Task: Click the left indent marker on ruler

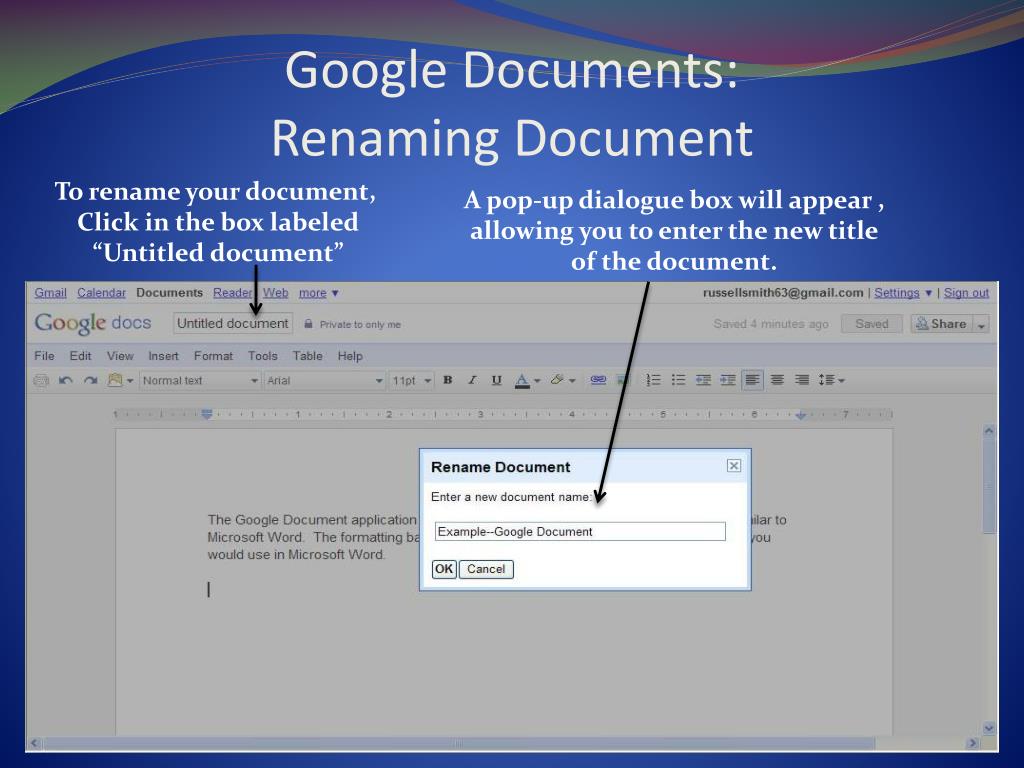Action: point(207,414)
